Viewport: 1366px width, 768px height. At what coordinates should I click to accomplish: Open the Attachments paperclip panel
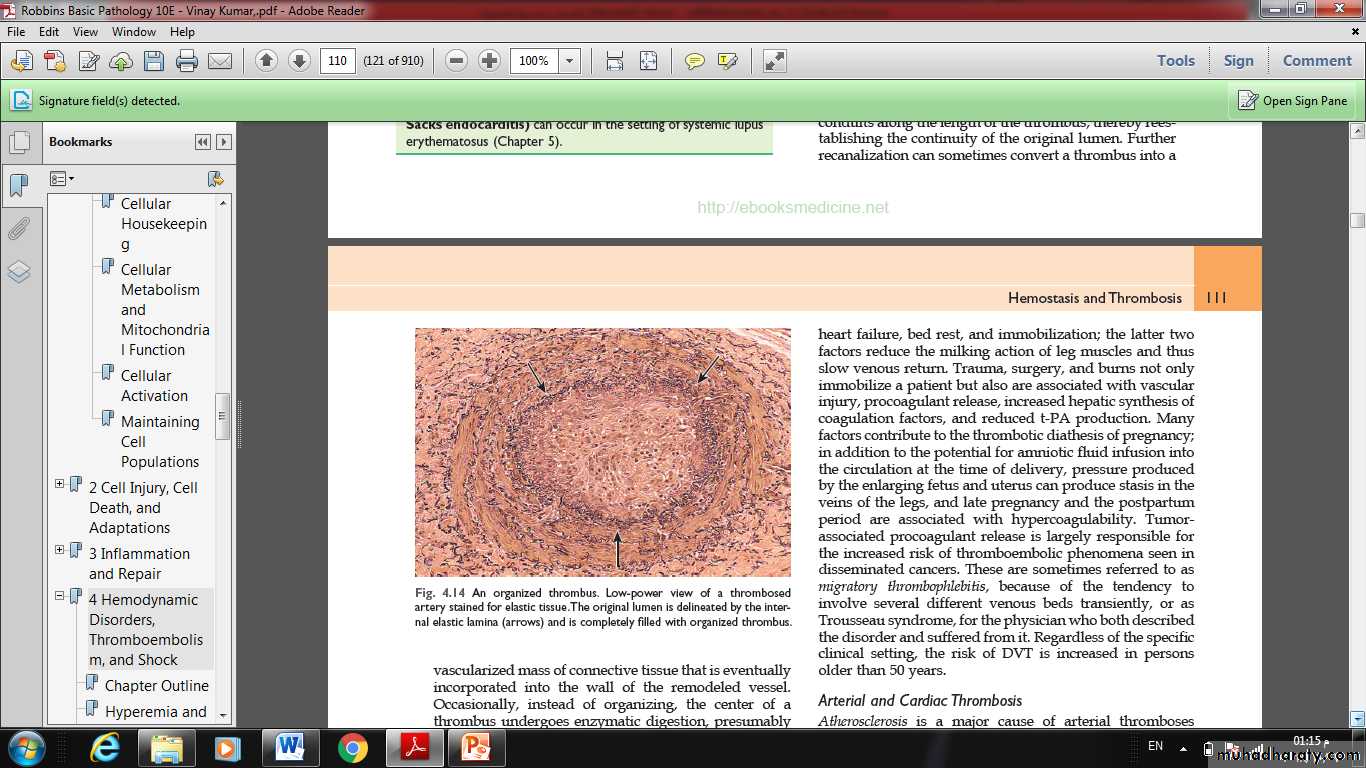coord(19,229)
